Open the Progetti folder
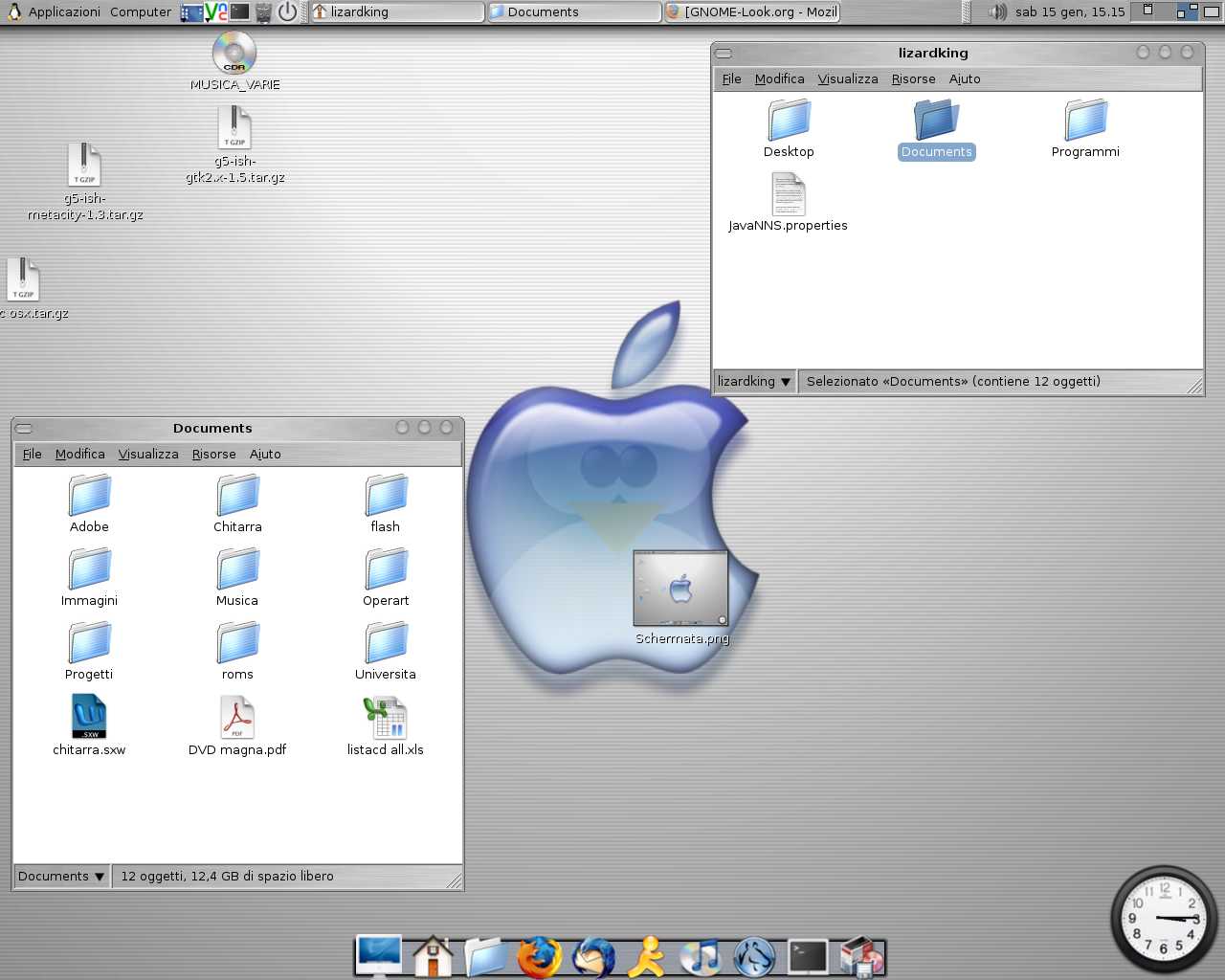This screenshot has height=980, width=1225. click(89, 652)
